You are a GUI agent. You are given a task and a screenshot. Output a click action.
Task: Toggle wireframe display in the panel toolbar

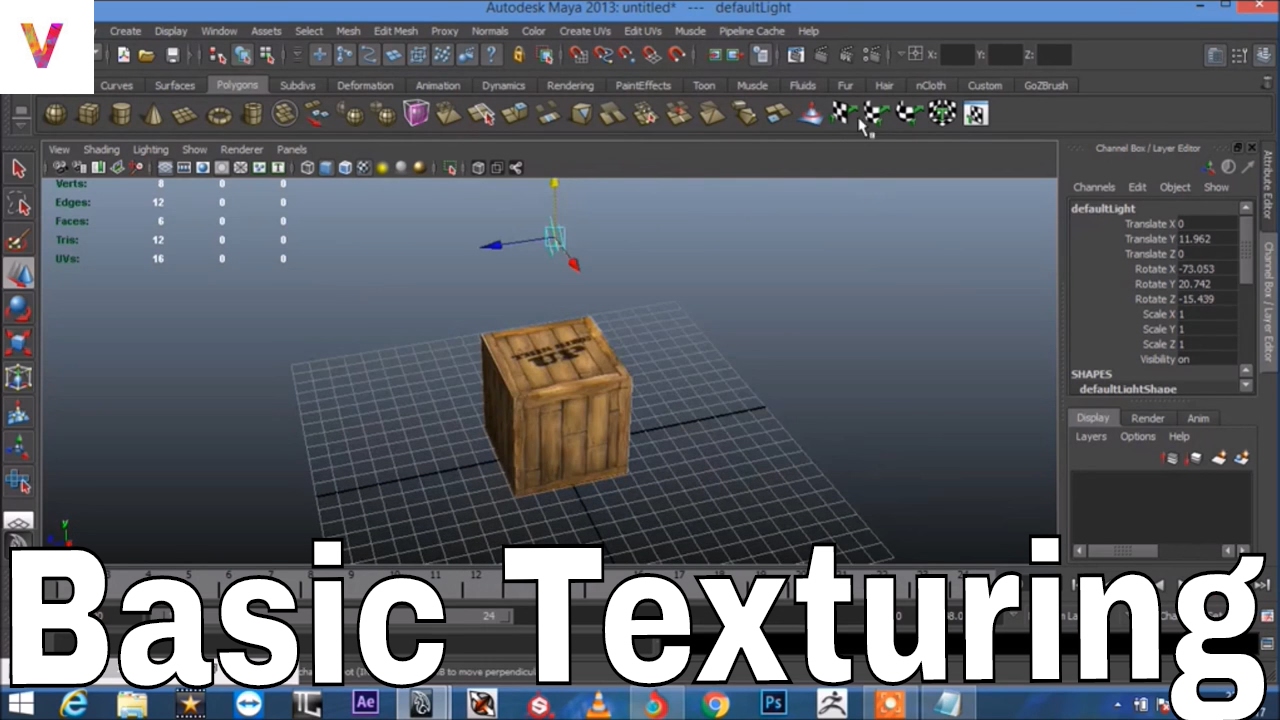pos(308,168)
